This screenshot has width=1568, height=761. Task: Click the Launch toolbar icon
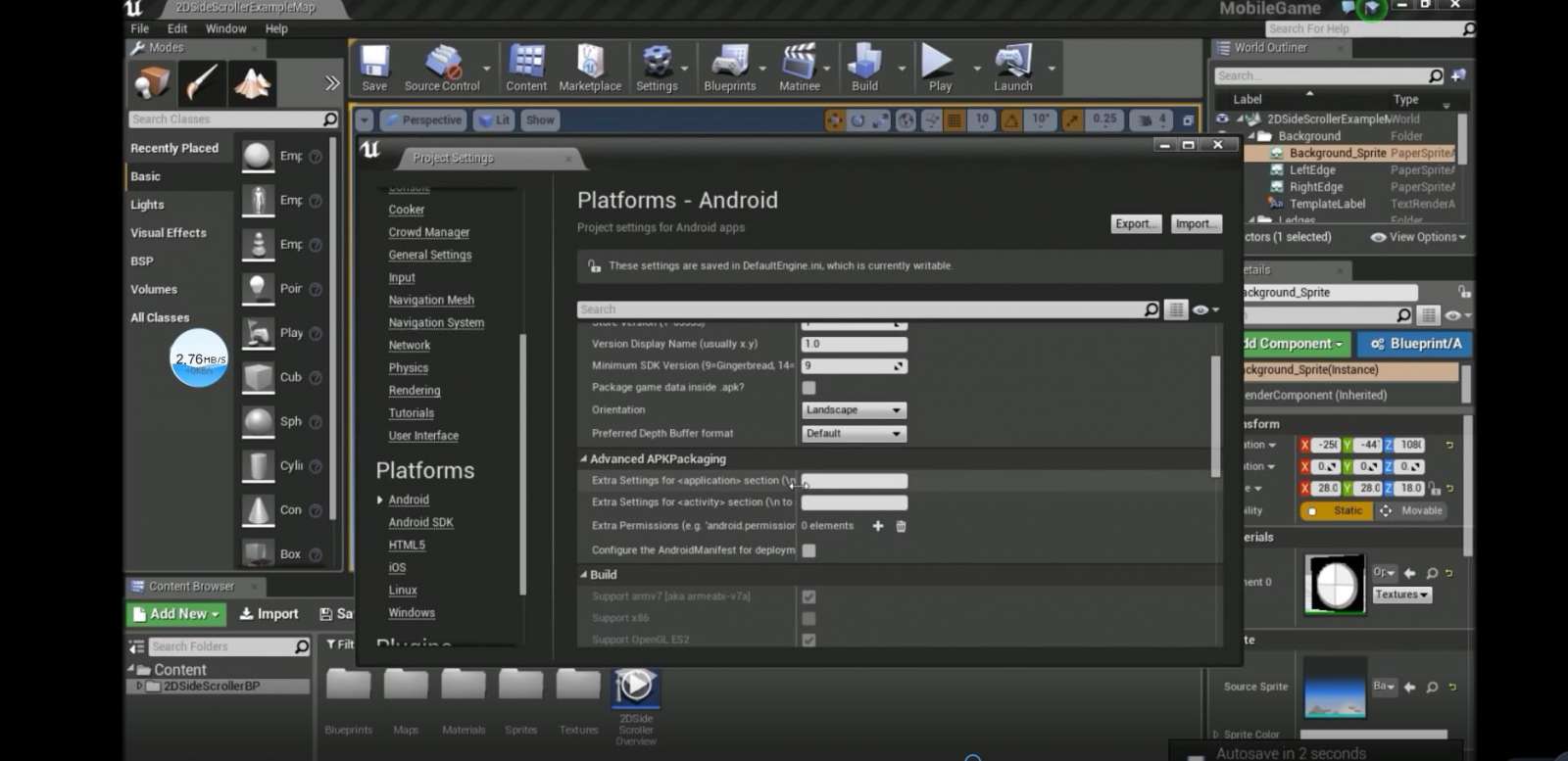(x=1013, y=67)
